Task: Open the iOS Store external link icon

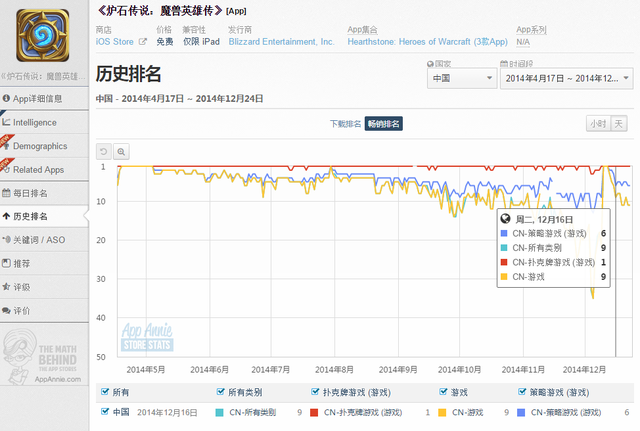Action: [x=142, y=42]
